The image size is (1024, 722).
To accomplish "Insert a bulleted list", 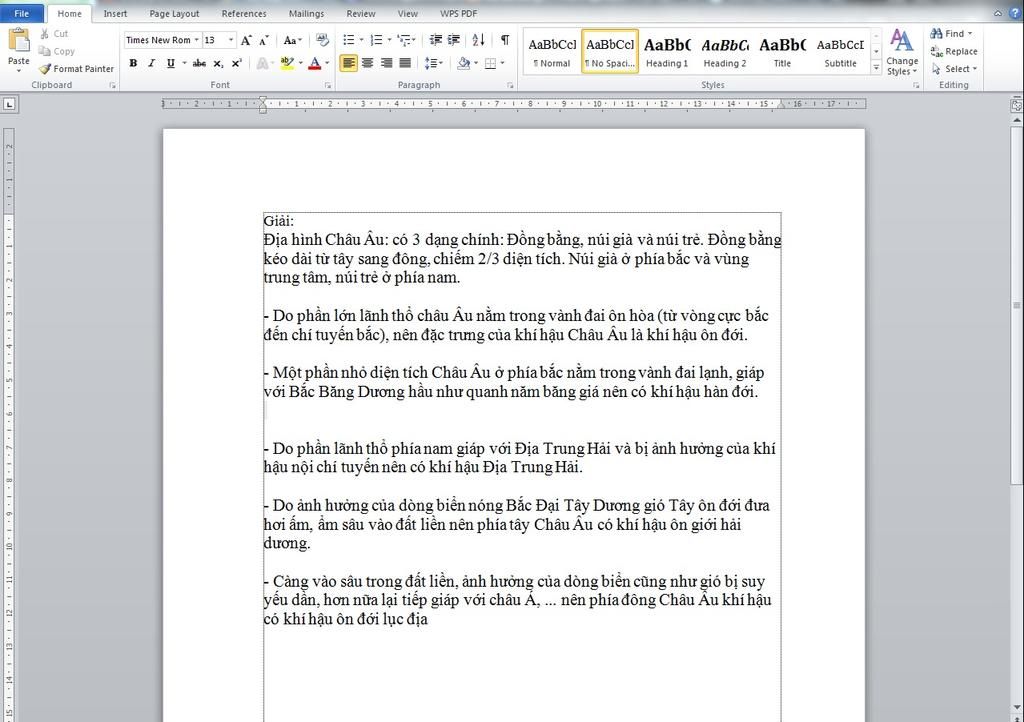I will coord(349,40).
